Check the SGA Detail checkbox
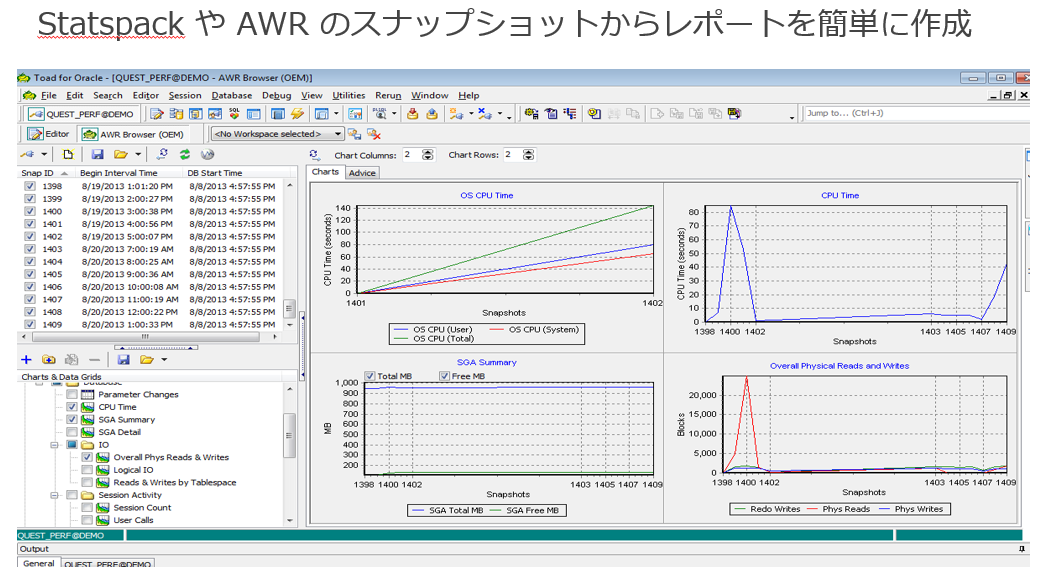The image size is (1046, 582). [x=71, y=432]
